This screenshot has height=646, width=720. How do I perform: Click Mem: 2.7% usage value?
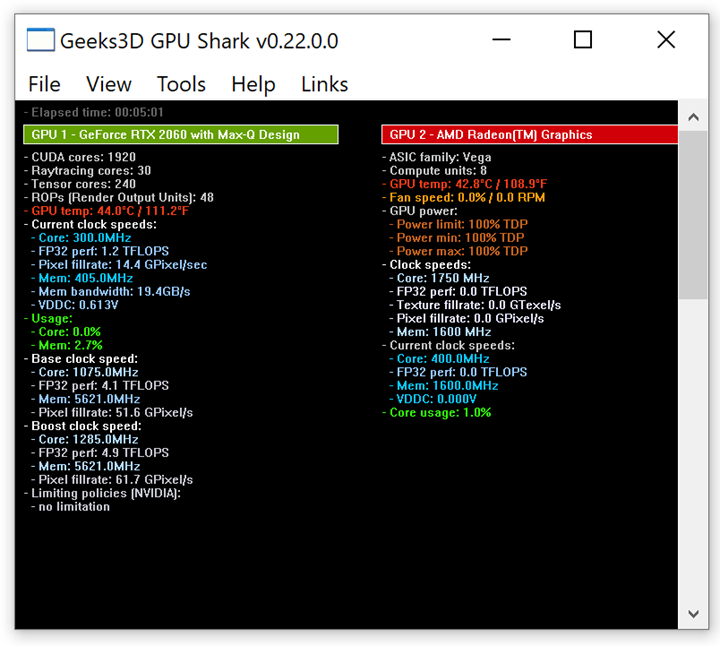[67, 345]
